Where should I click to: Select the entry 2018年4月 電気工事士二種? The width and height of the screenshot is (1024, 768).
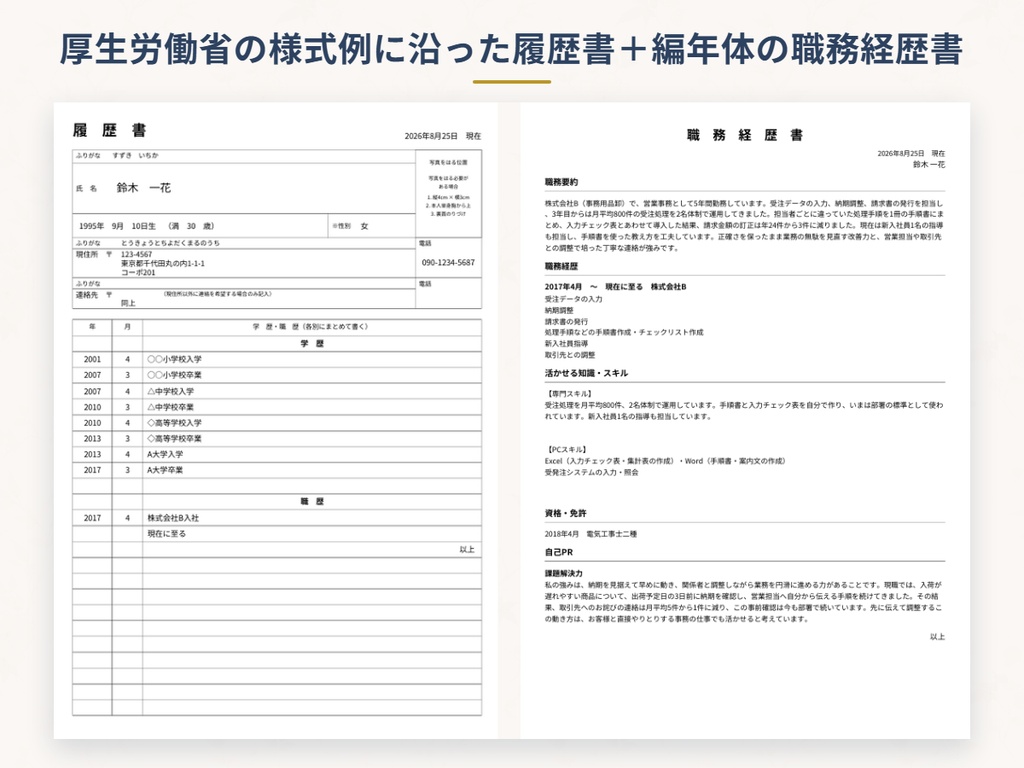click(x=591, y=534)
